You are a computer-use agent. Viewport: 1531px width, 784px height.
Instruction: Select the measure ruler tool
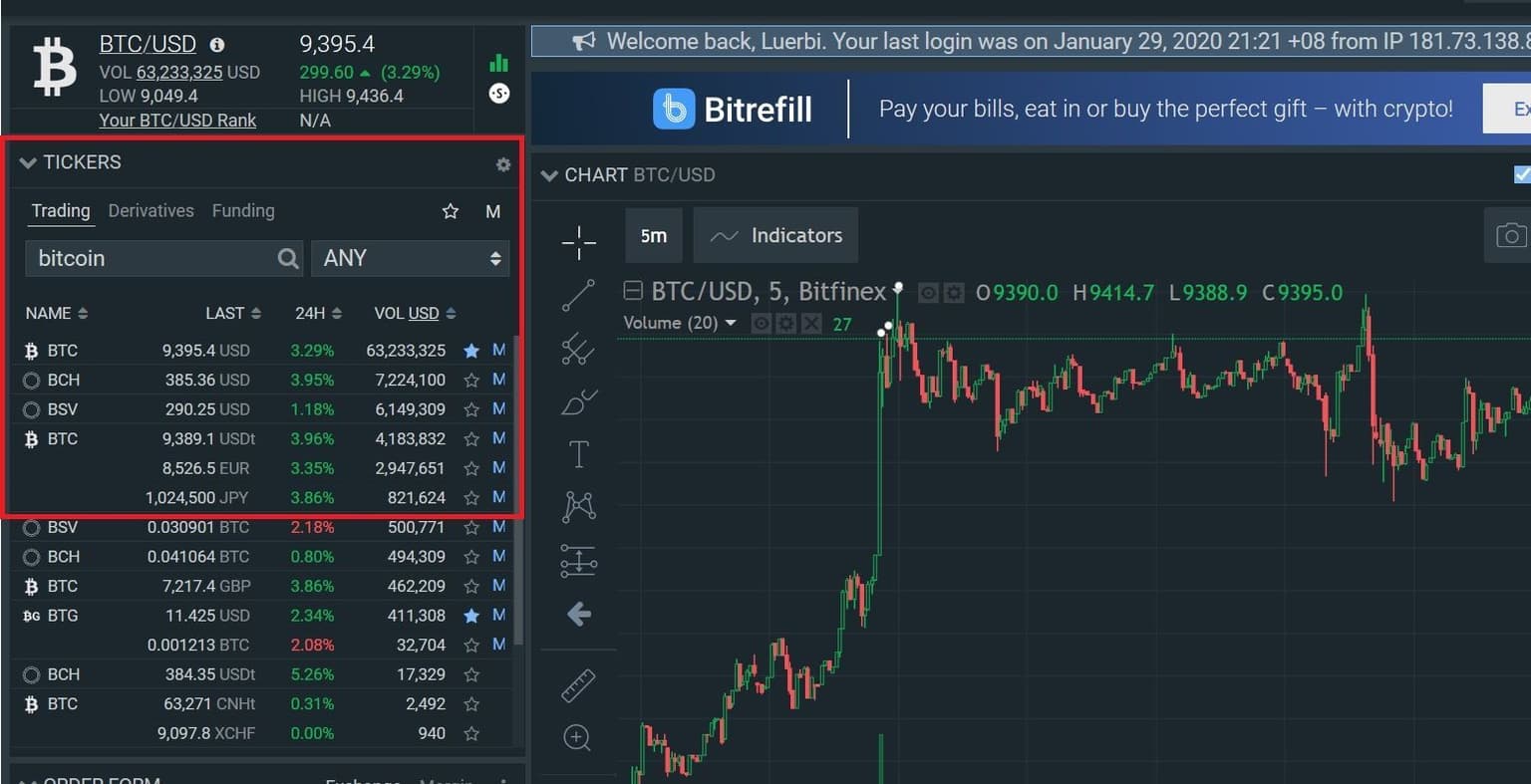[x=578, y=685]
